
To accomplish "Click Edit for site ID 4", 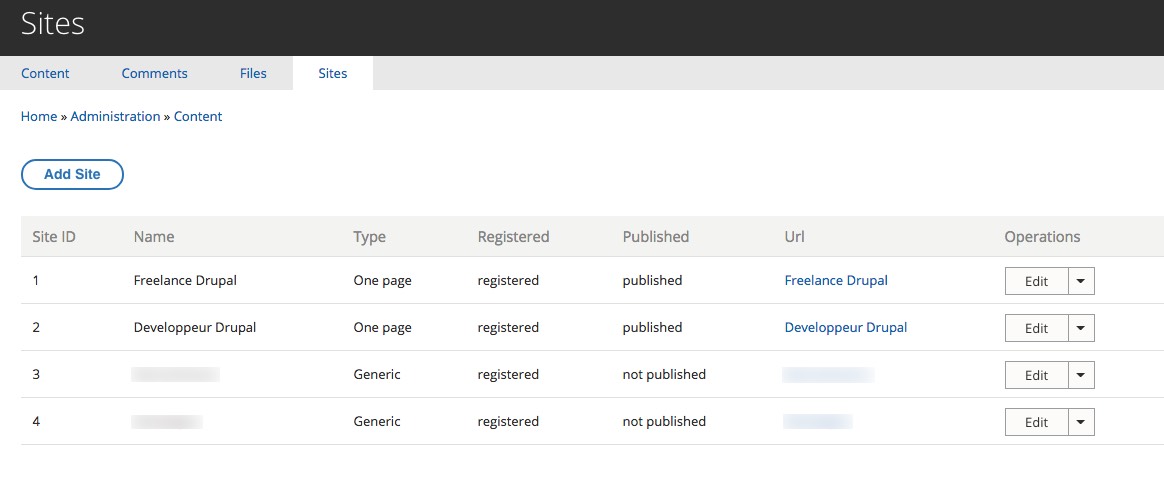I will pyautogui.click(x=1036, y=422).
